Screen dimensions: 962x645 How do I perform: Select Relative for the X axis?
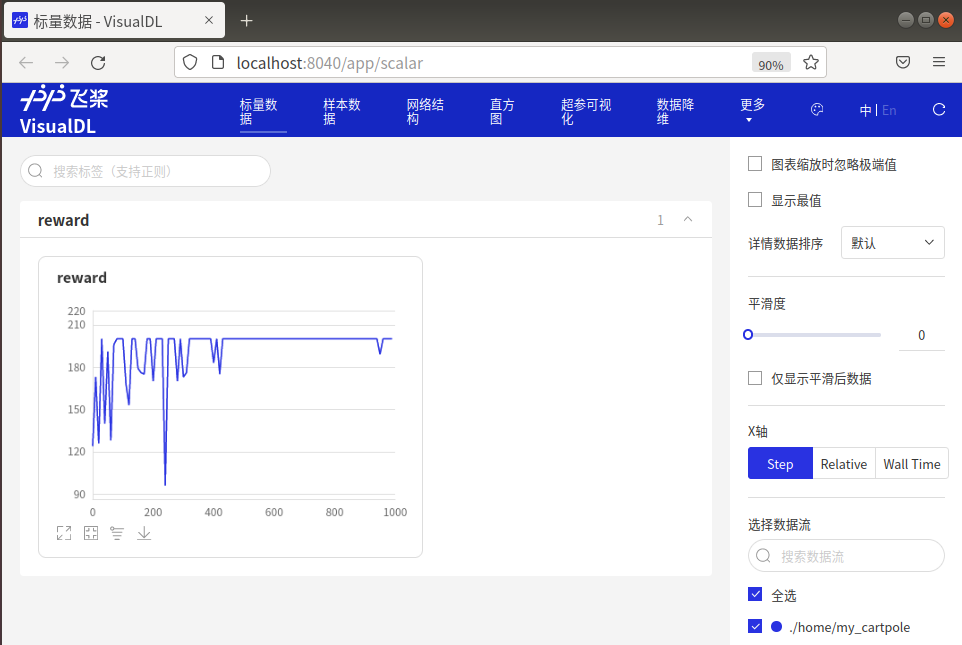coord(844,464)
